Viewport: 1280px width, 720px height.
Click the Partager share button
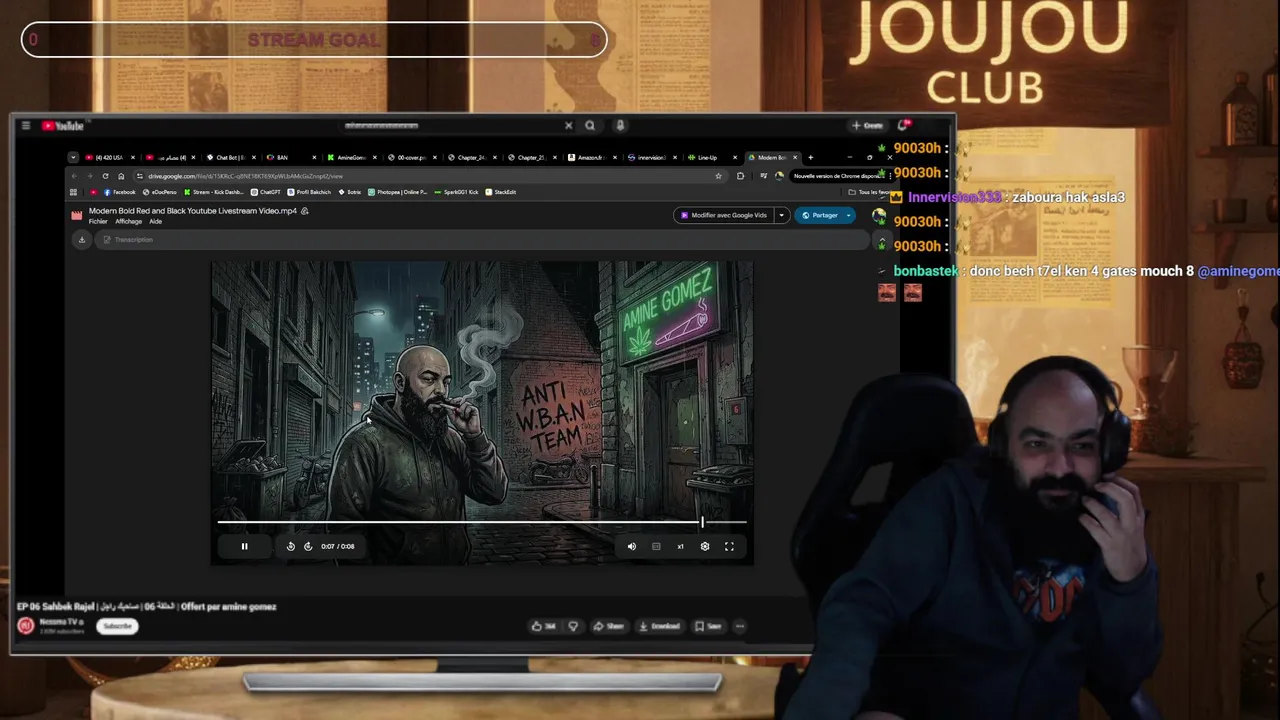819,215
